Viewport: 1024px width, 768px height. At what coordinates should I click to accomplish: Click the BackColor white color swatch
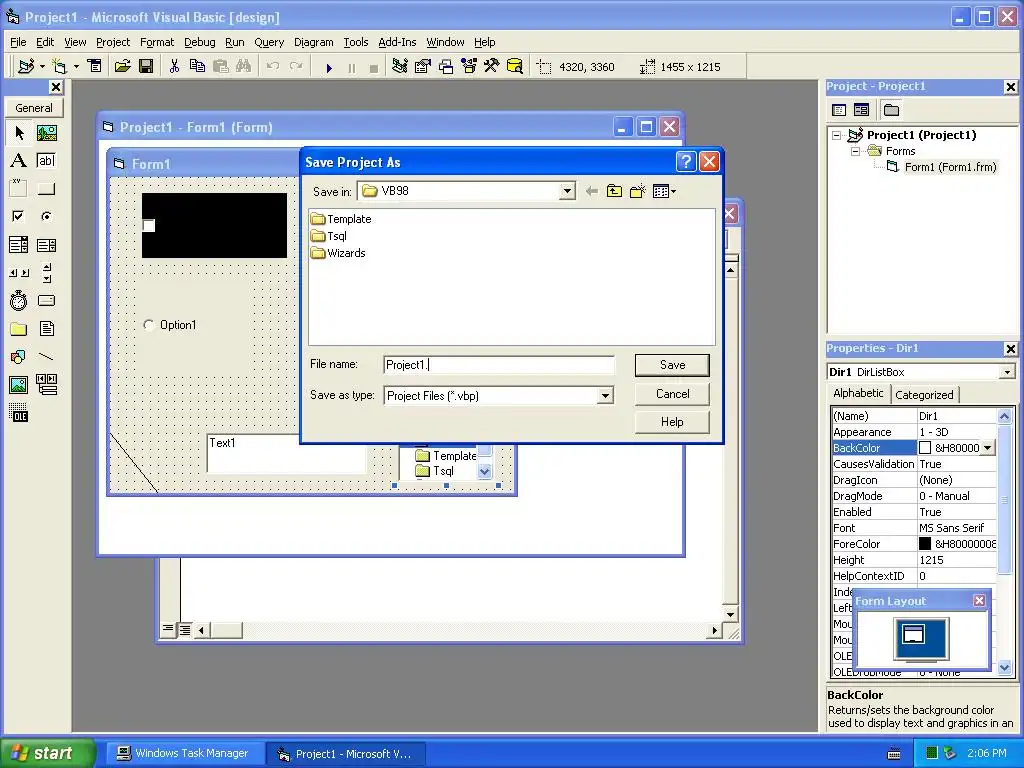[925, 448]
